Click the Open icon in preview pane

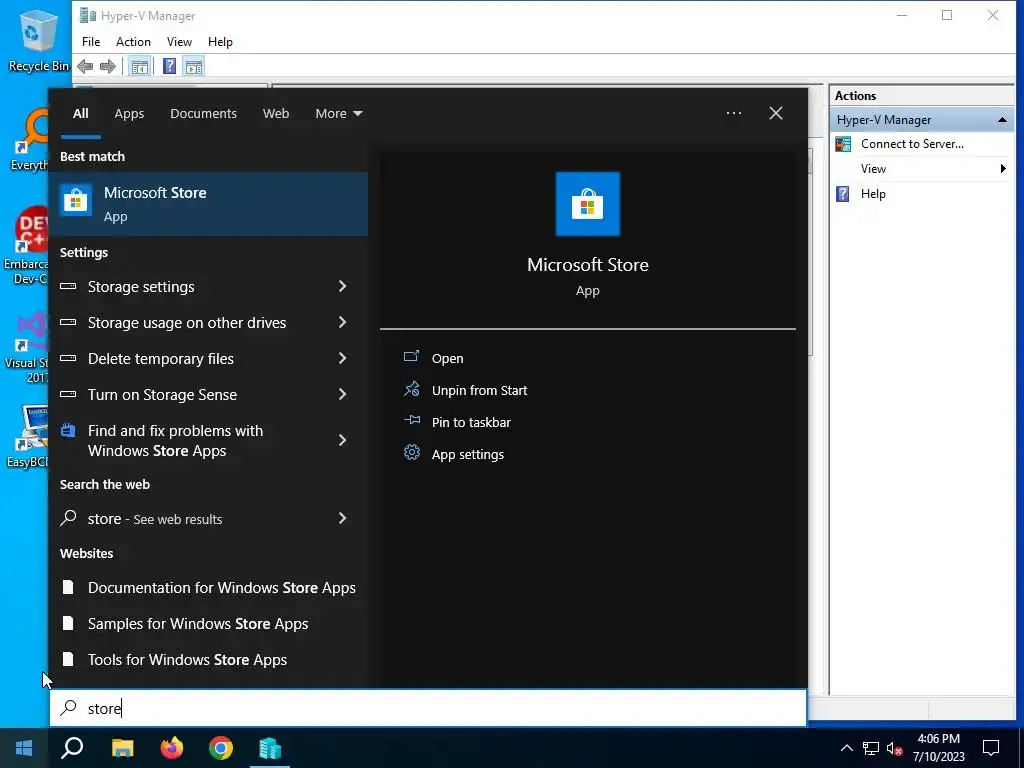pyautogui.click(x=411, y=357)
